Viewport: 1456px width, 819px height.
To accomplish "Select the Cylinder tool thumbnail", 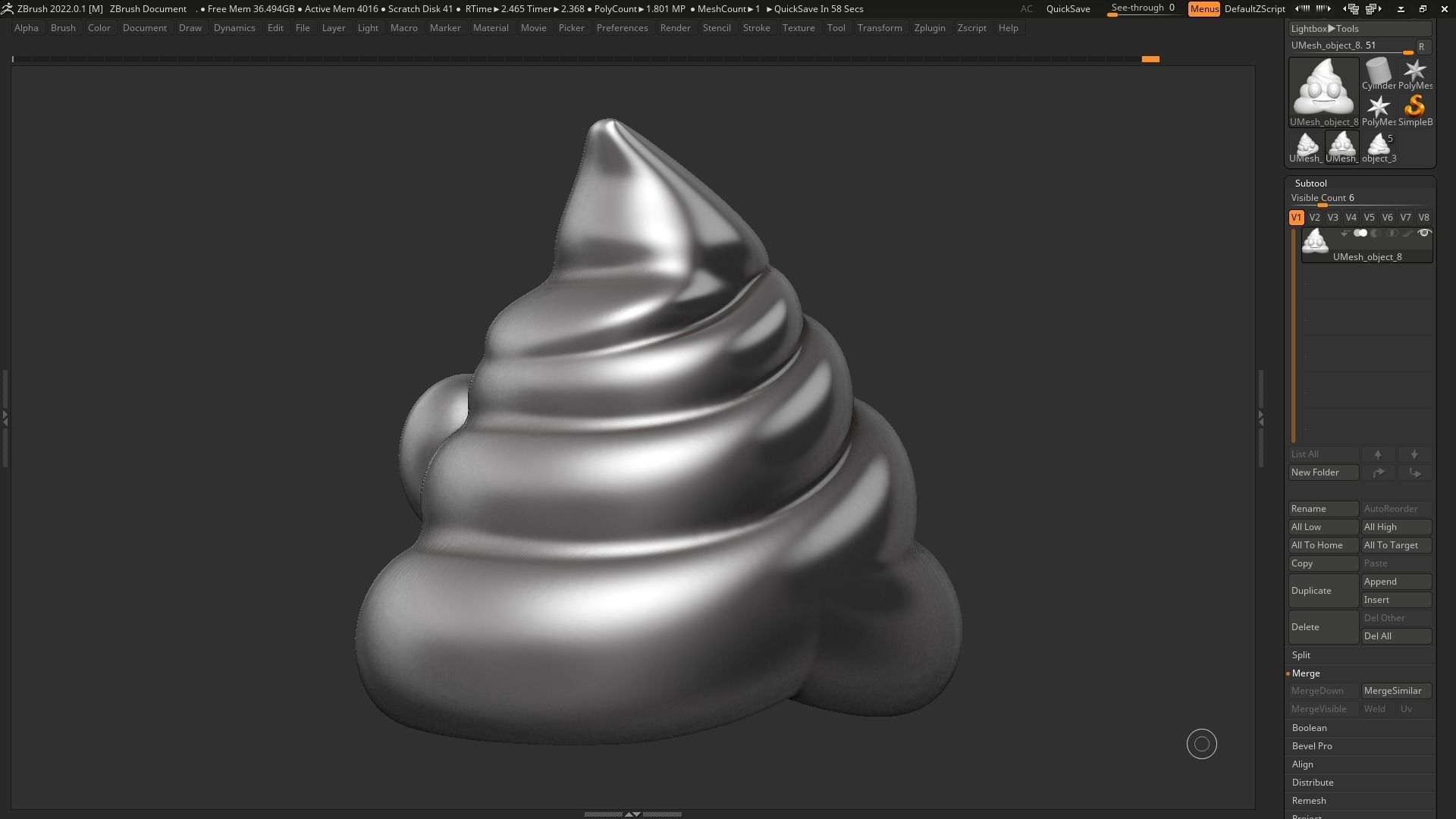I will point(1378,74).
